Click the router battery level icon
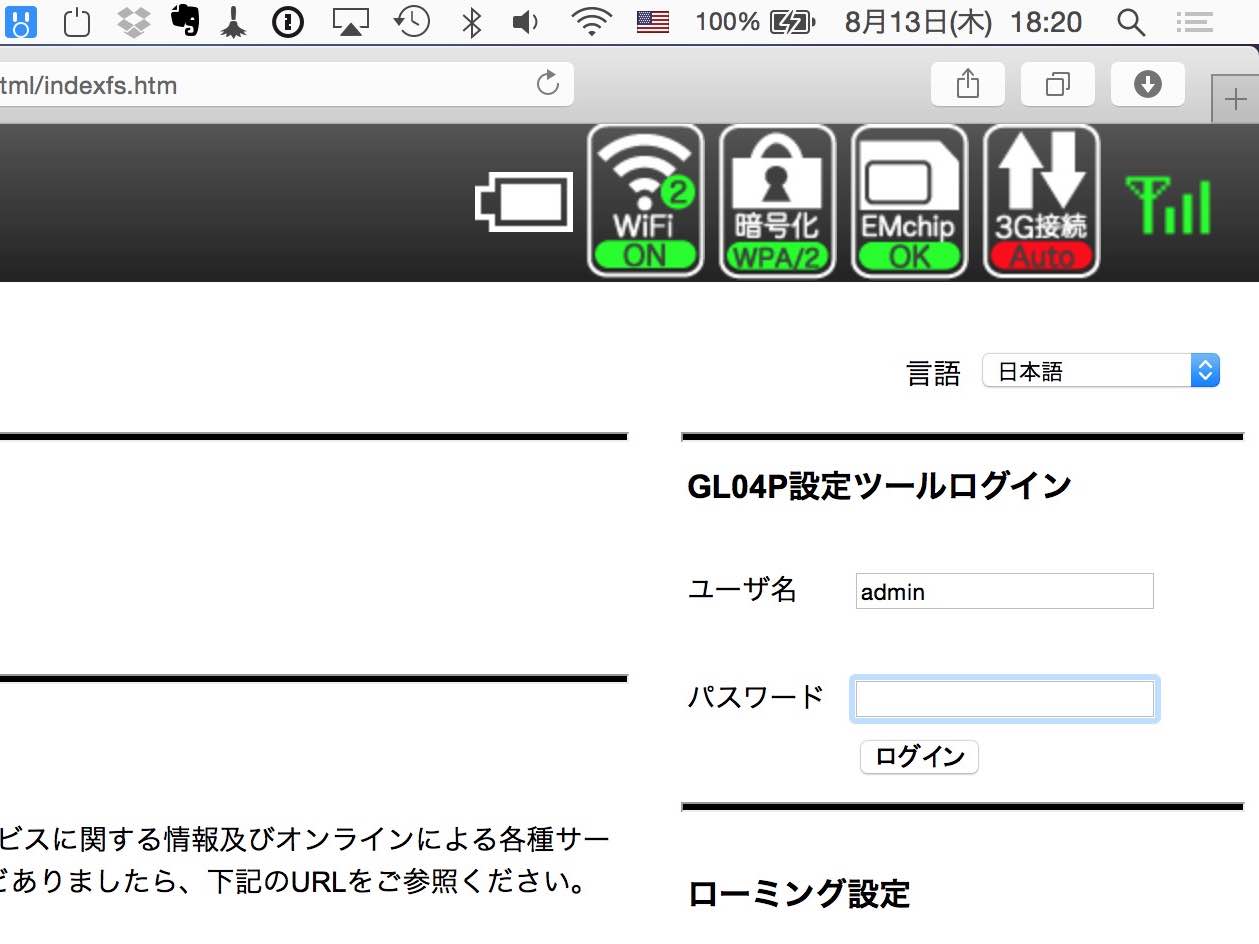 [524, 203]
